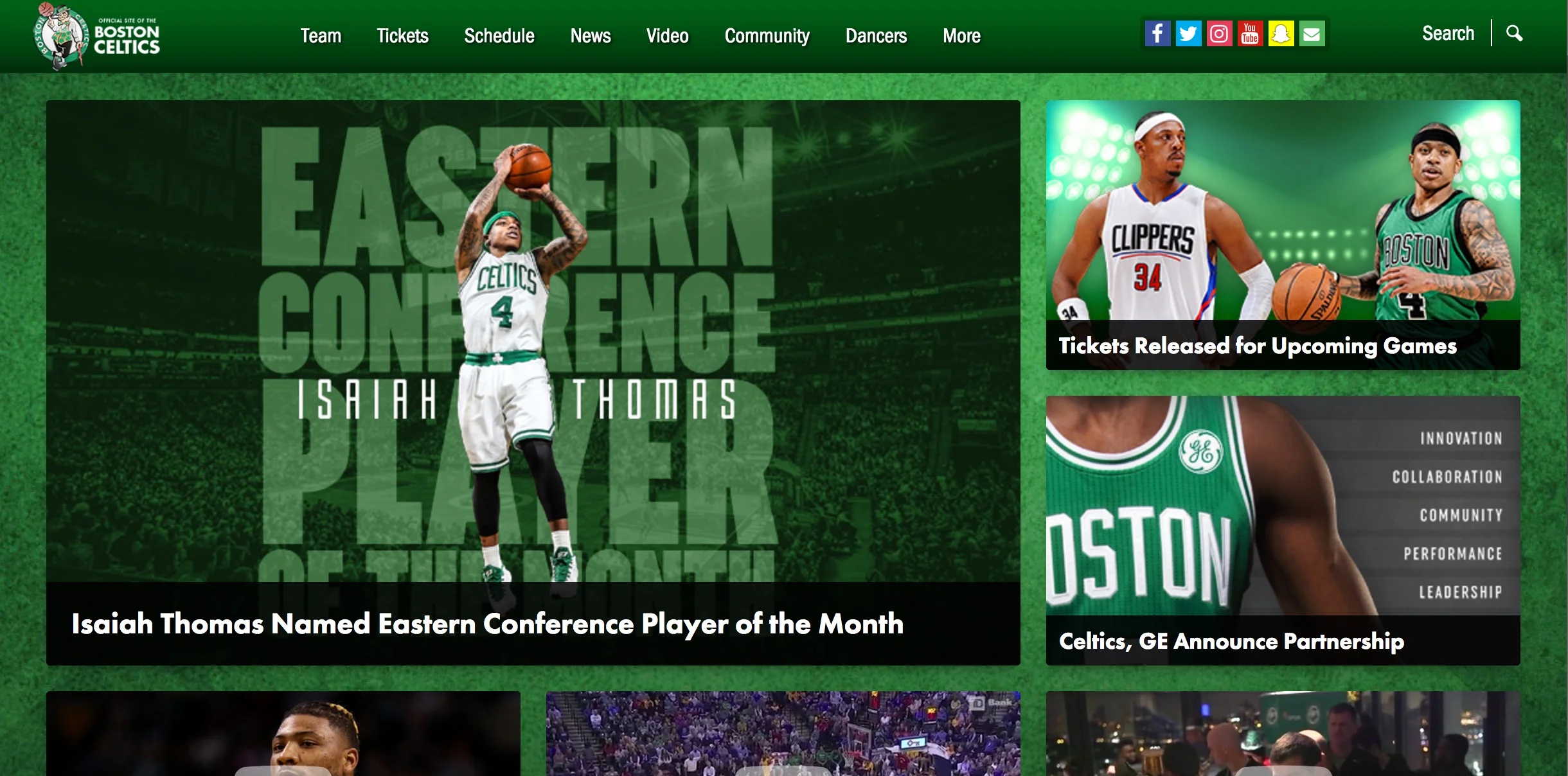Image resolution: width=1568 pixels, height=776 pixels.
Task: Open the Team menu
Action: [321, 36]
